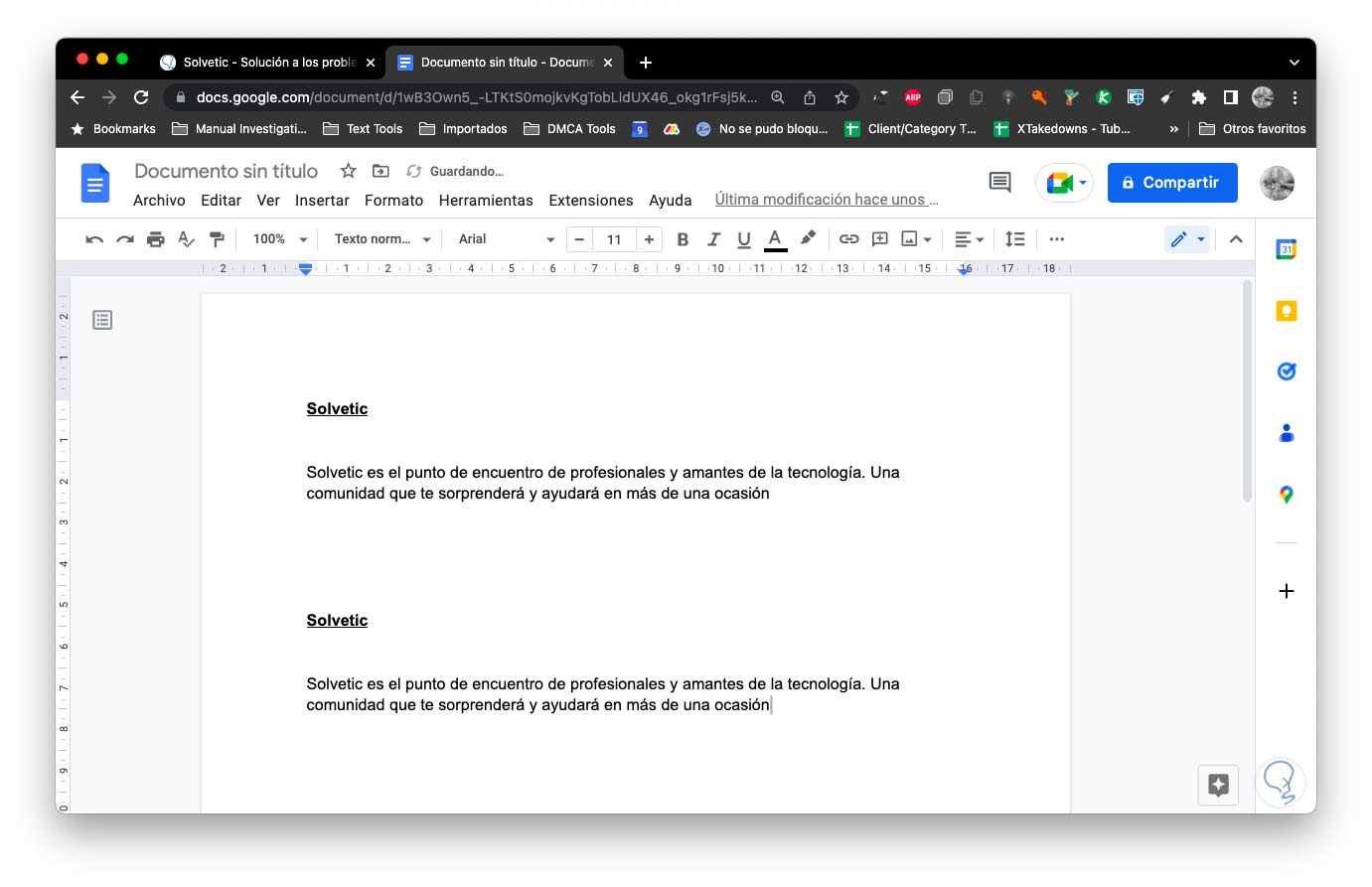
Task: Reload the page
Action: tap(141, 97)
